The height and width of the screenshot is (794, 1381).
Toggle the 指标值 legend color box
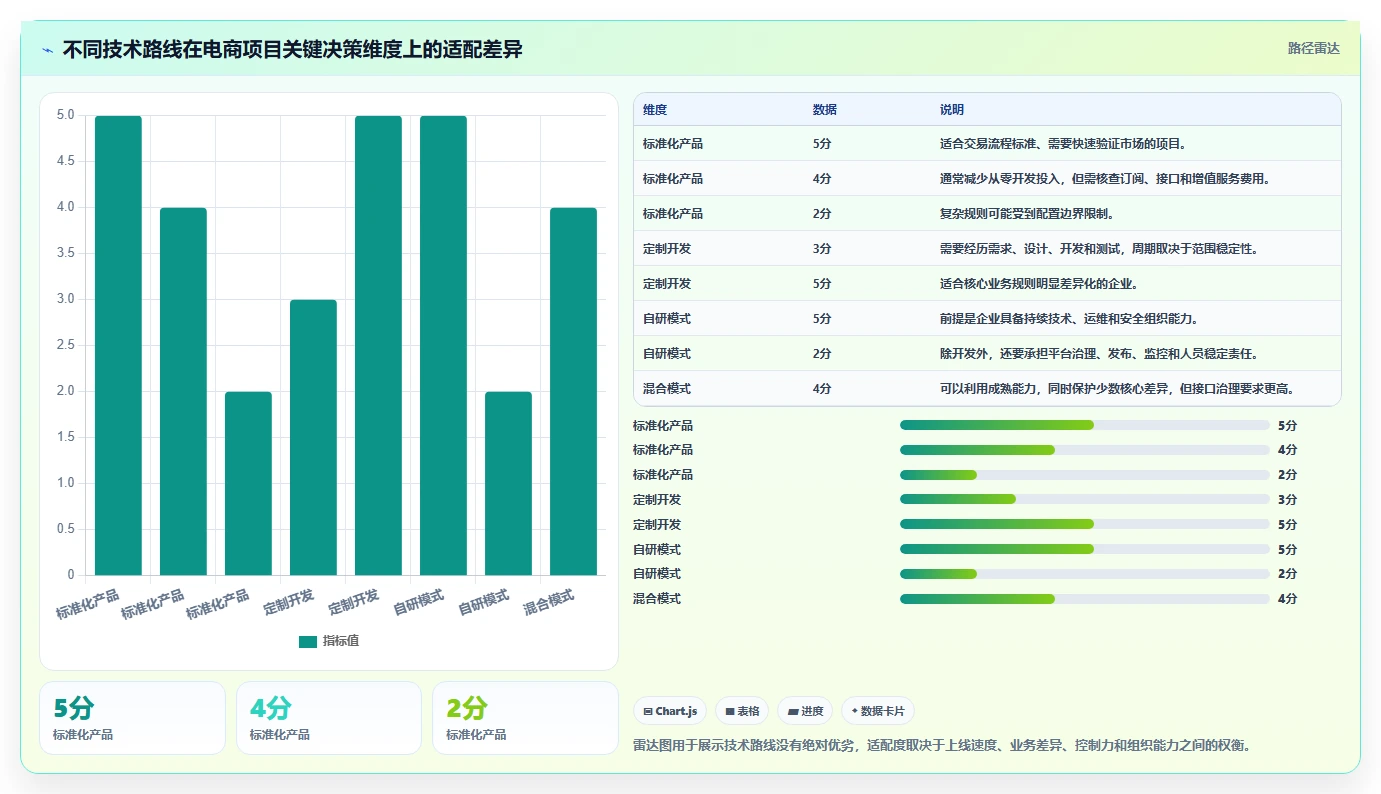308,641
